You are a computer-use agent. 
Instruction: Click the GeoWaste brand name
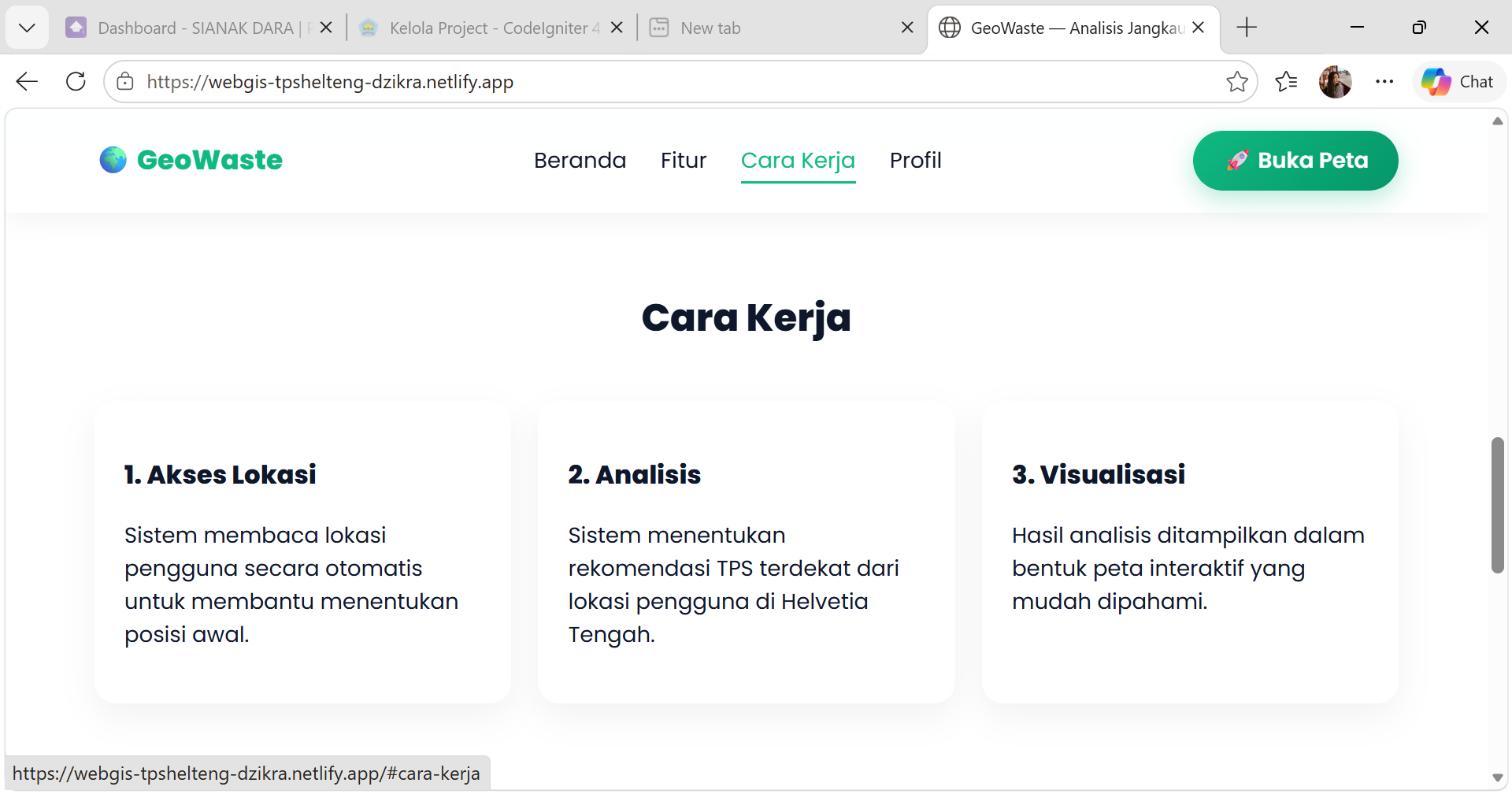click(x=209, y=160)
